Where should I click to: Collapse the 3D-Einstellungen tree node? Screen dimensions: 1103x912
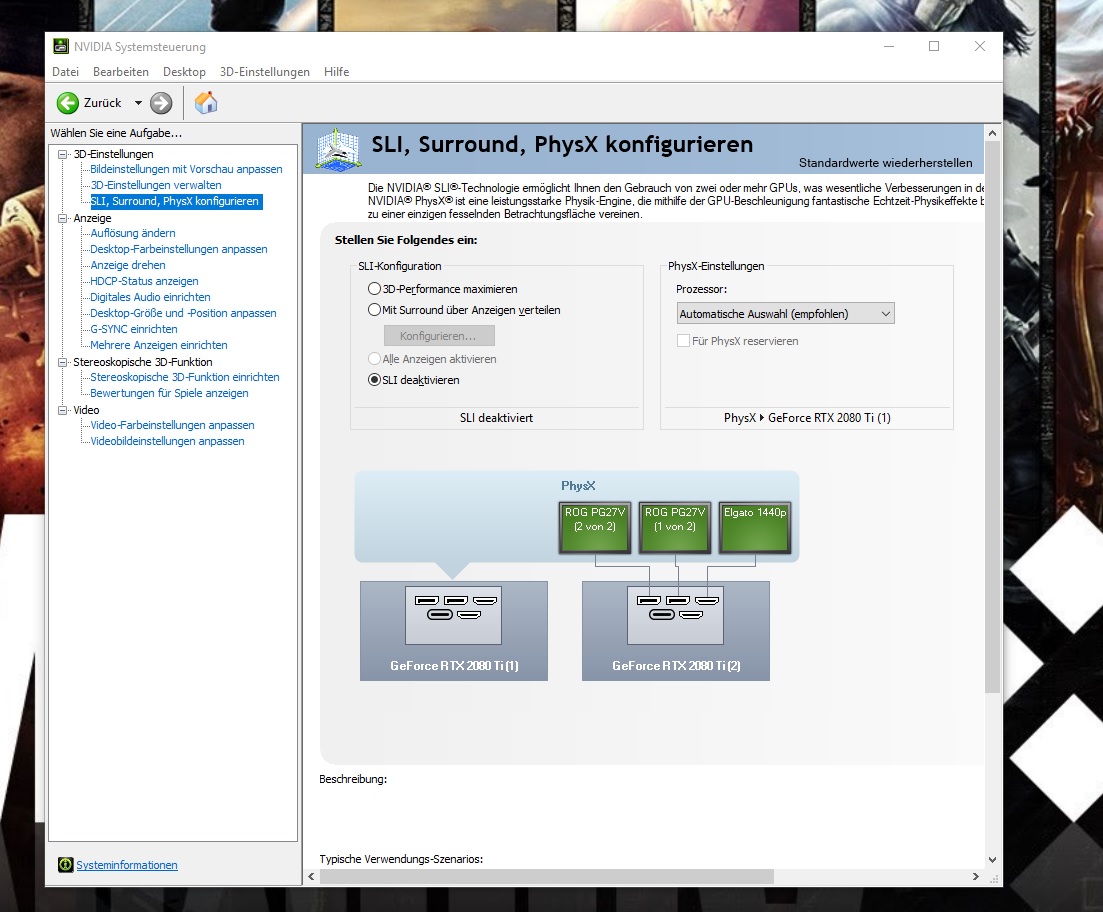point(63,154)
